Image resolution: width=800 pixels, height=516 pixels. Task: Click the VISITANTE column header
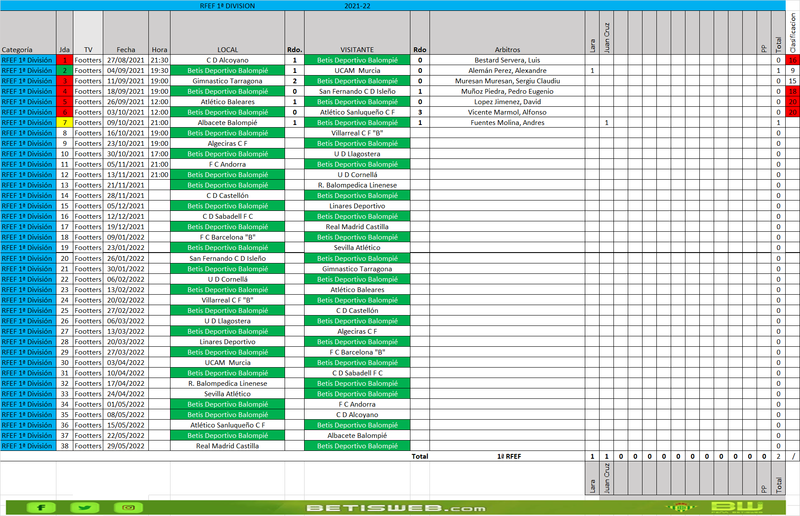(357, 33)
